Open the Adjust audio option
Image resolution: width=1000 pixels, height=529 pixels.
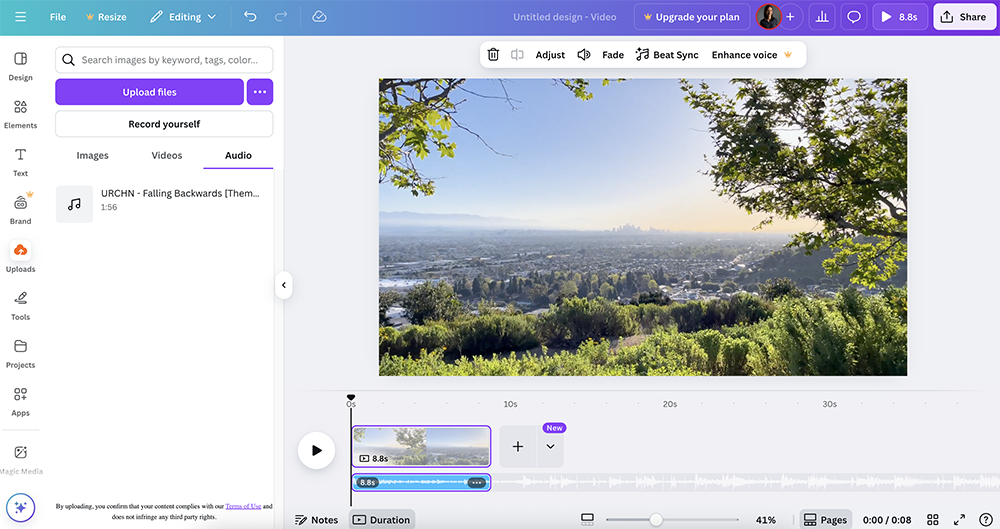[x=550, y=55]
